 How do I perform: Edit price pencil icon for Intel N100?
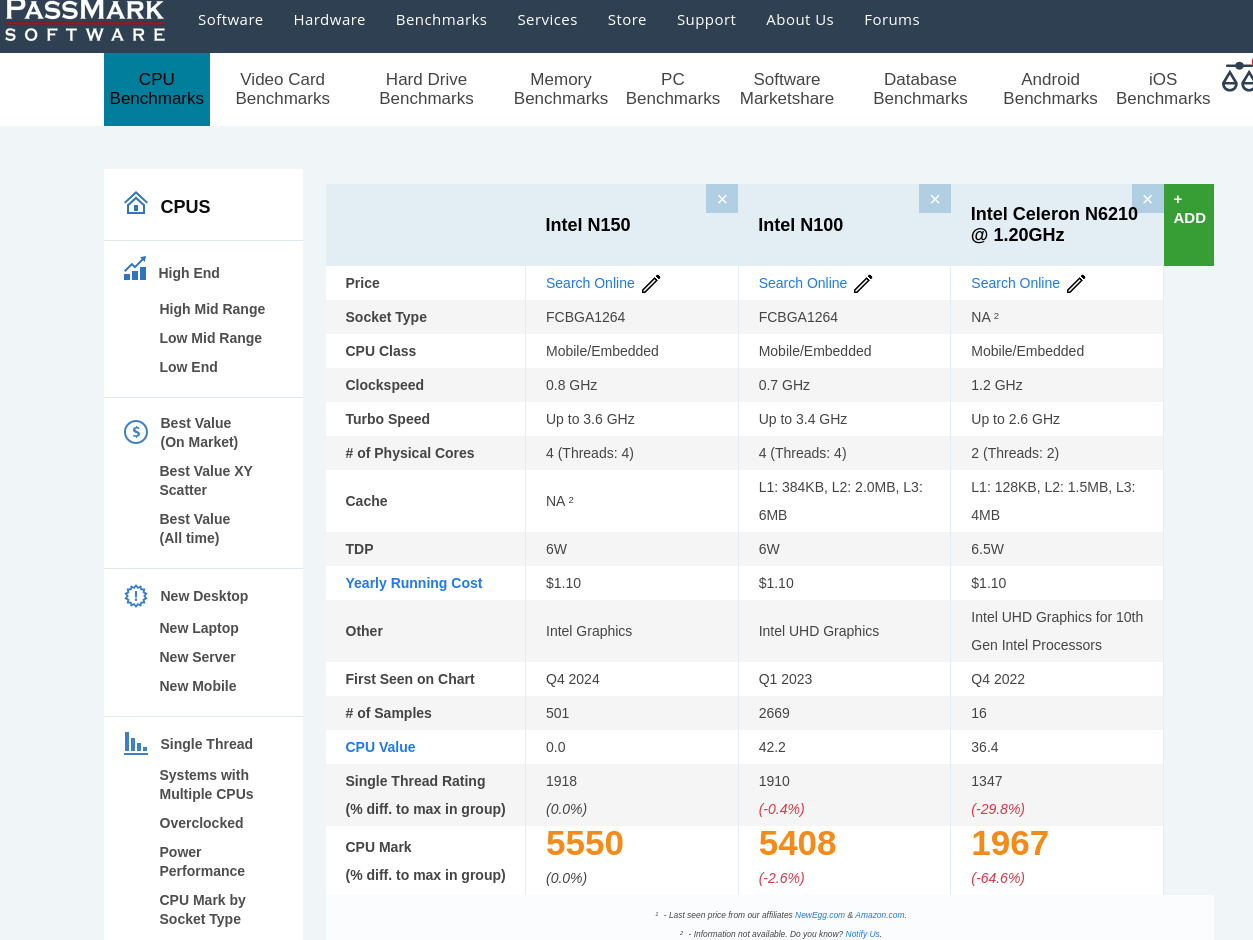(x=863, y=284)
